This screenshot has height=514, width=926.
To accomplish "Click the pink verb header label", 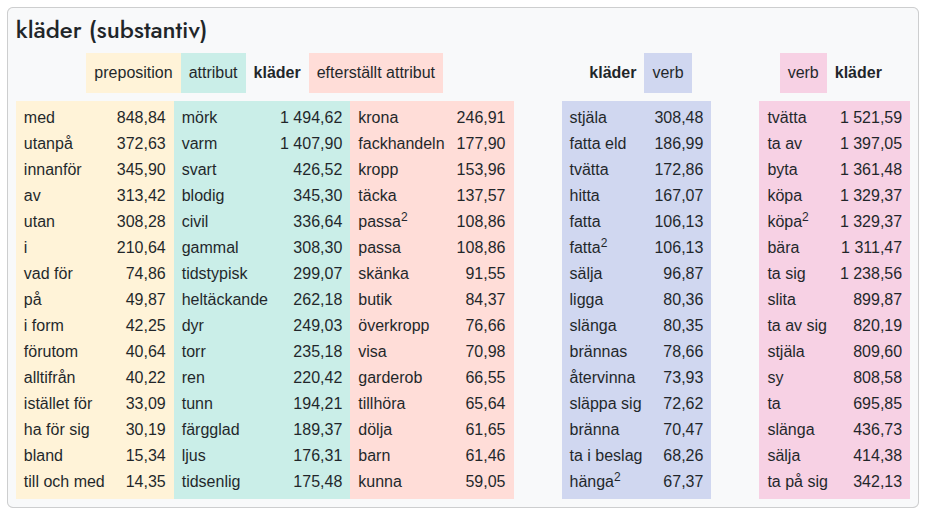I will click(803, 73).
